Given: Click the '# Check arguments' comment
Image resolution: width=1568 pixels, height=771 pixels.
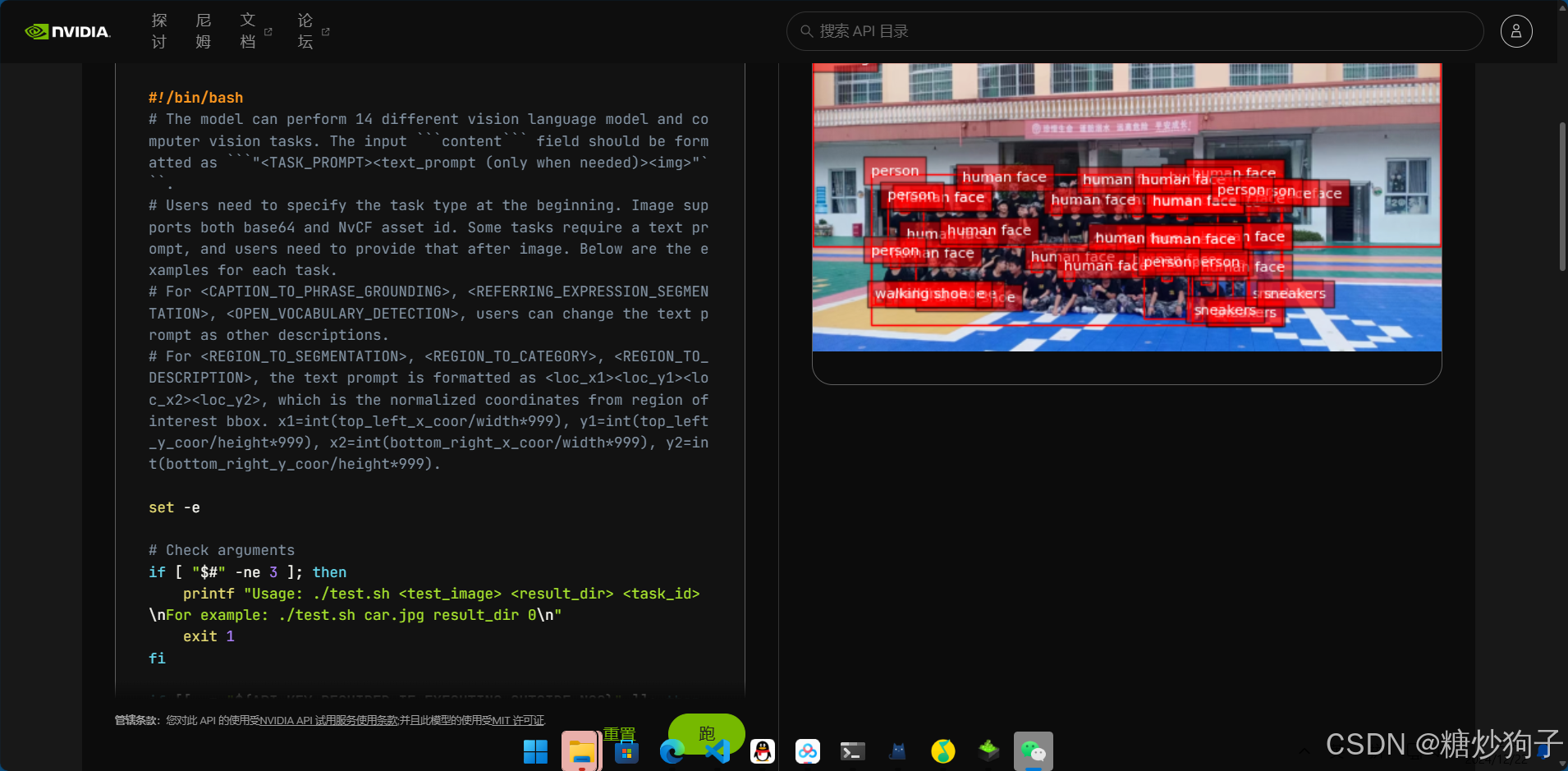Looking at the screenshot, I should pyautogui.click(x=222, y=550).
